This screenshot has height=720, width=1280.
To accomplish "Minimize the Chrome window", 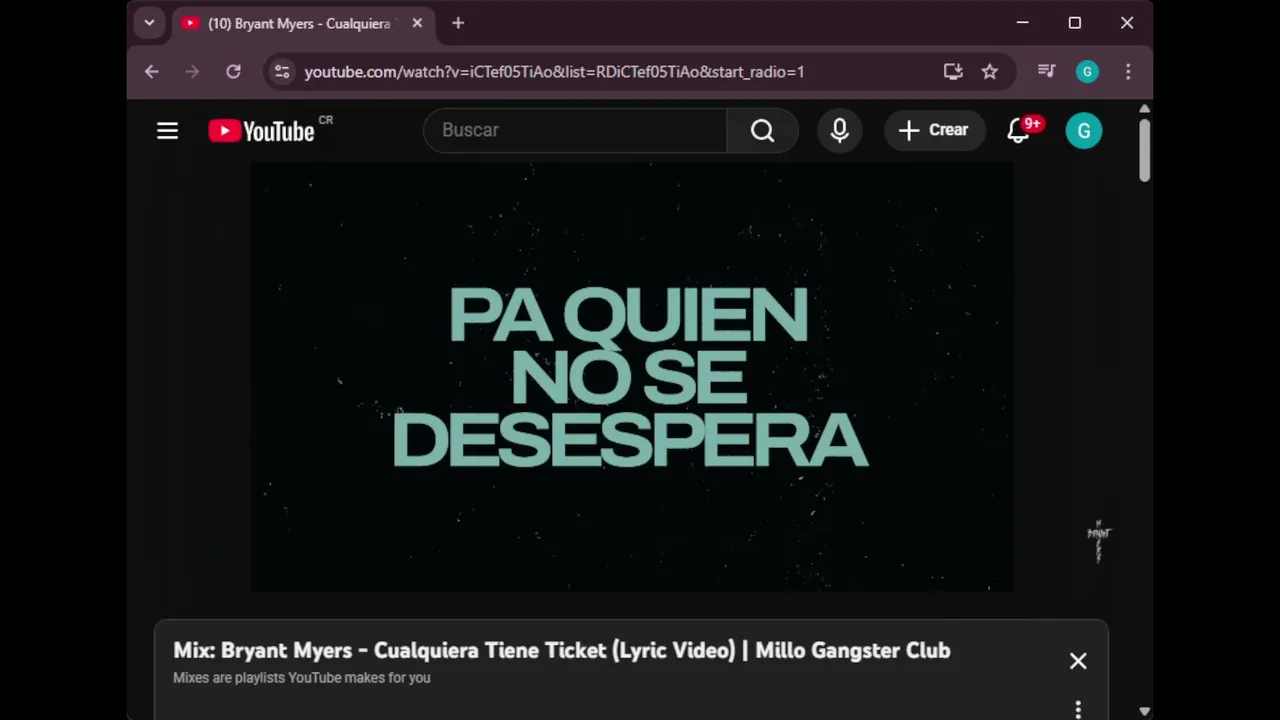I will (1022, 23).
